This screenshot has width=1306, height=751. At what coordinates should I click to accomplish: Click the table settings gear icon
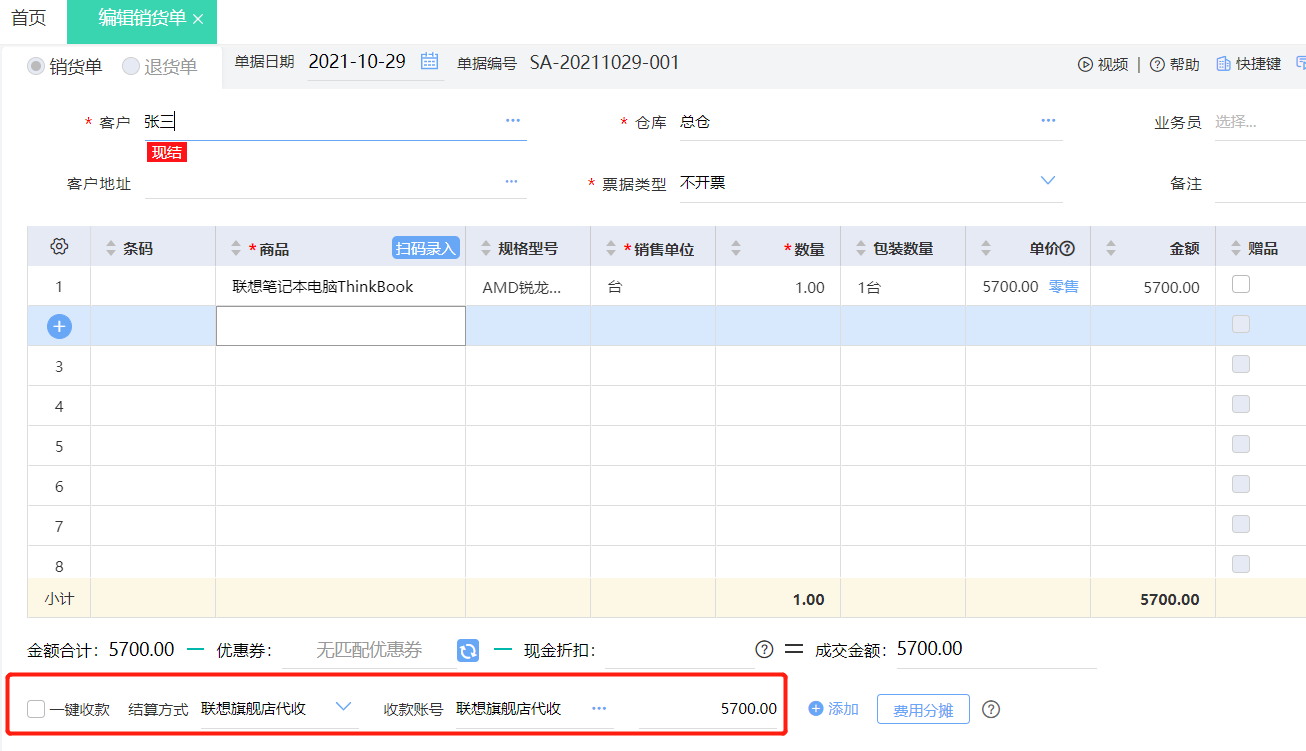click(59, 247)
